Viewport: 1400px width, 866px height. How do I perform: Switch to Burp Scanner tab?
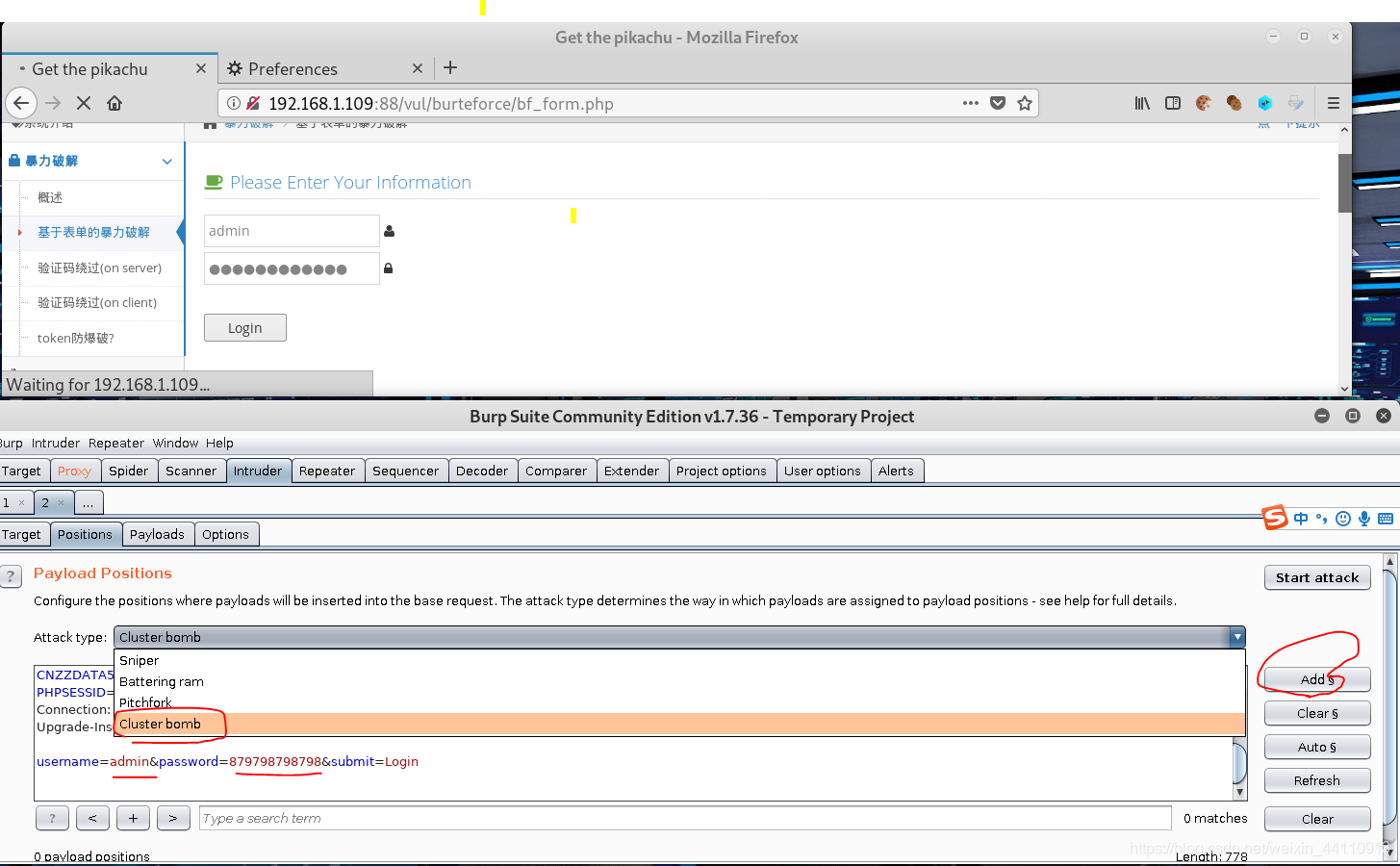click(x=191, y=471)
